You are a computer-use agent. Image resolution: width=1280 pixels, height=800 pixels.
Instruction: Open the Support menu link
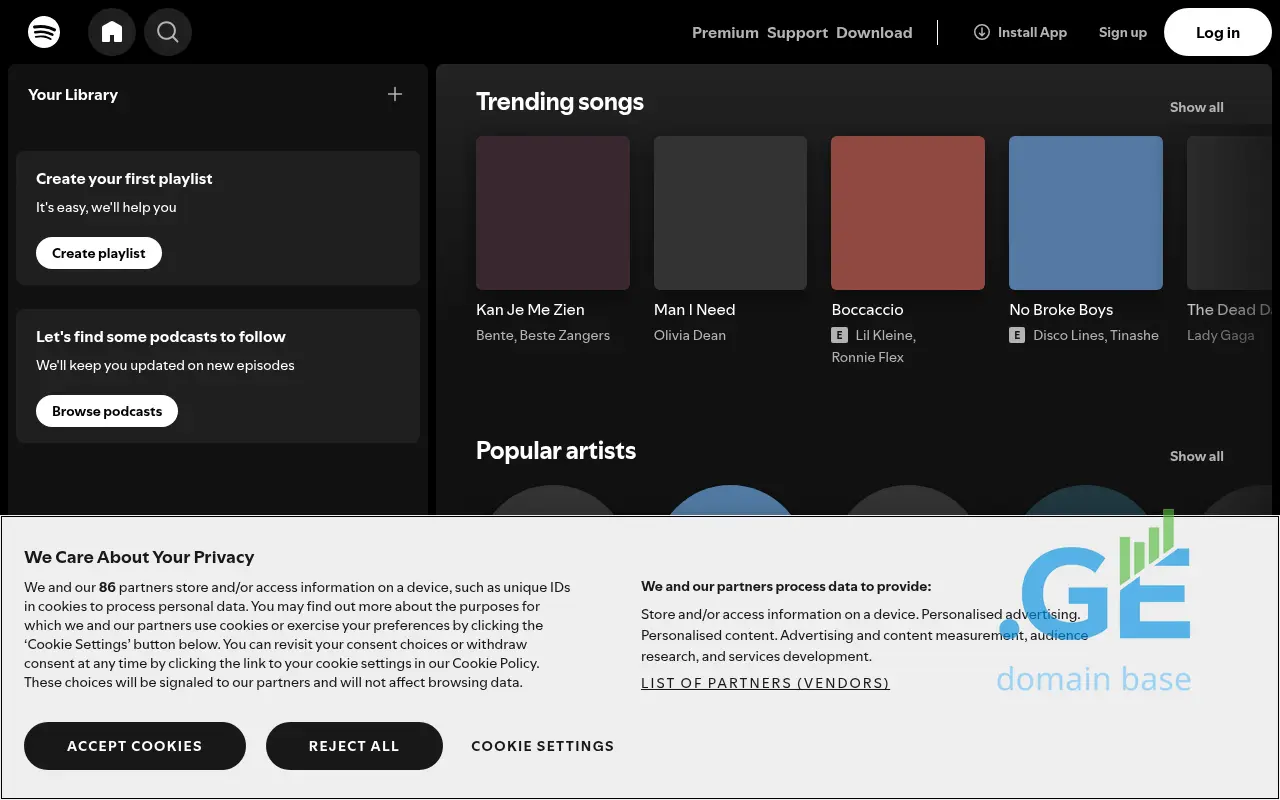[x=797, y=33]
